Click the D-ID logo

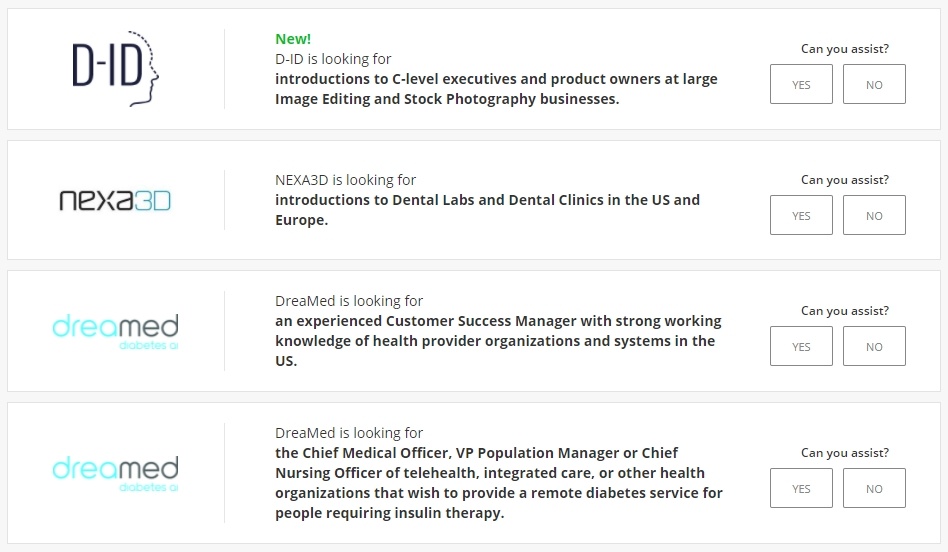[115, 68]
